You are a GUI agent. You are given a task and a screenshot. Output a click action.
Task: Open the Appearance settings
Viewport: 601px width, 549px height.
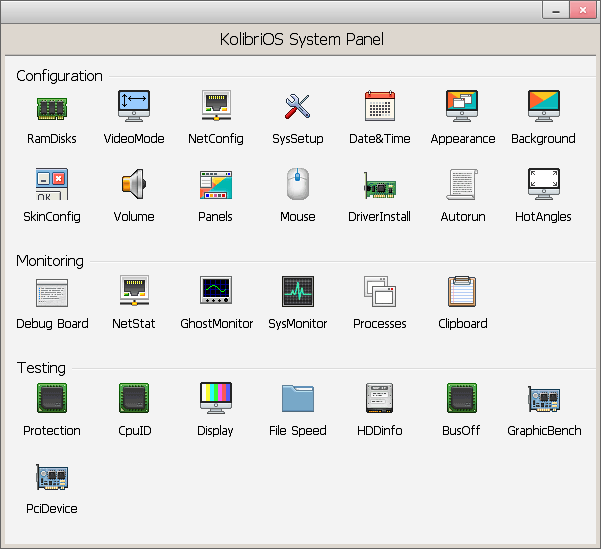coord(462,106)
